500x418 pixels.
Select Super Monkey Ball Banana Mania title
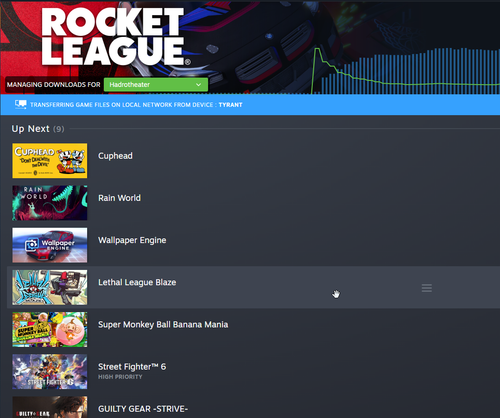(x=163, y=325)
